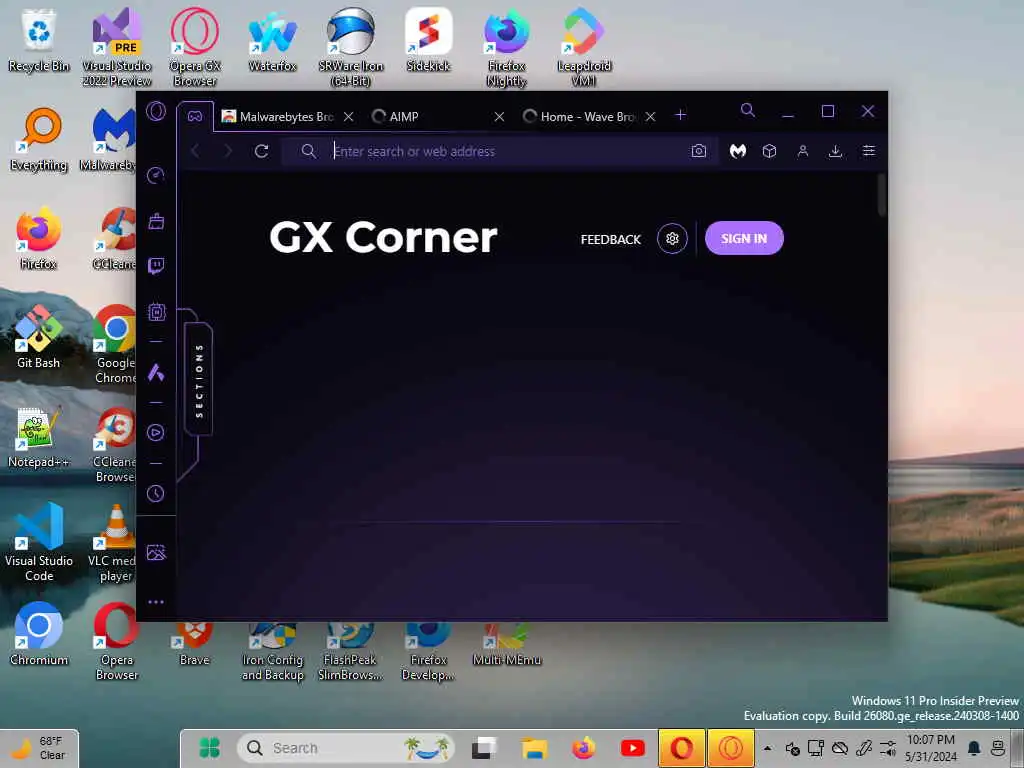Select the Sidekick desktop shortcut
Screen dimensions: 1024x768
(428, 40)
